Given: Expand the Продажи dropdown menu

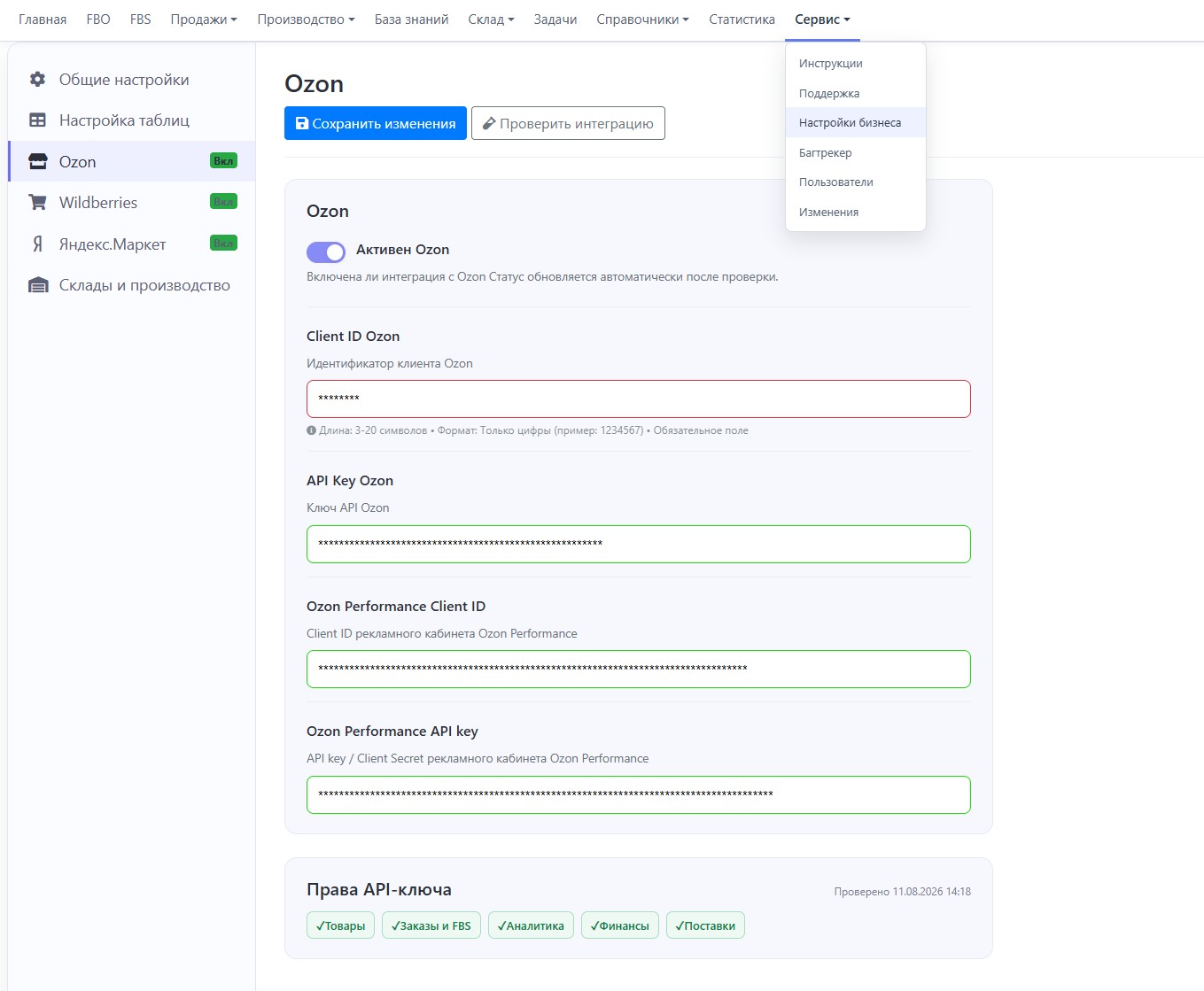Looking at the screenshot, I should [x=204, y=19].
